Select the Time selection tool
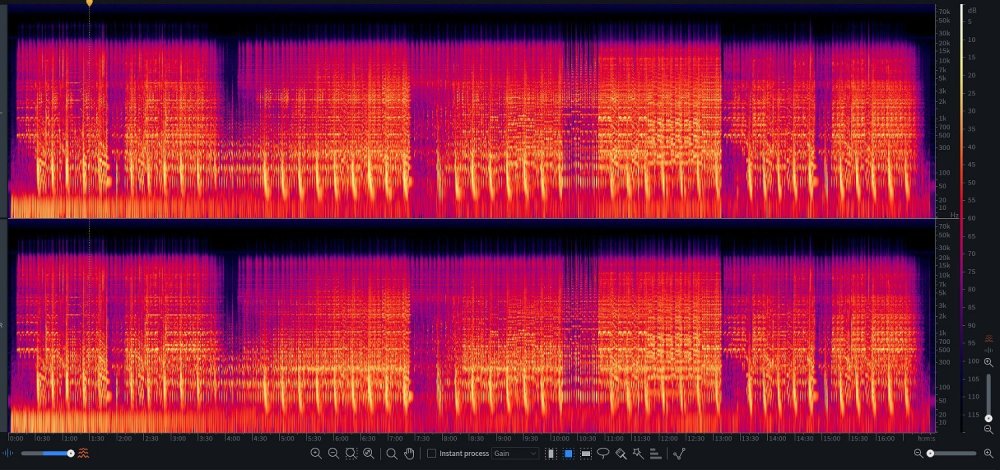The height and width of the screenshot is (470, 1000). click(x=551, y=454)
